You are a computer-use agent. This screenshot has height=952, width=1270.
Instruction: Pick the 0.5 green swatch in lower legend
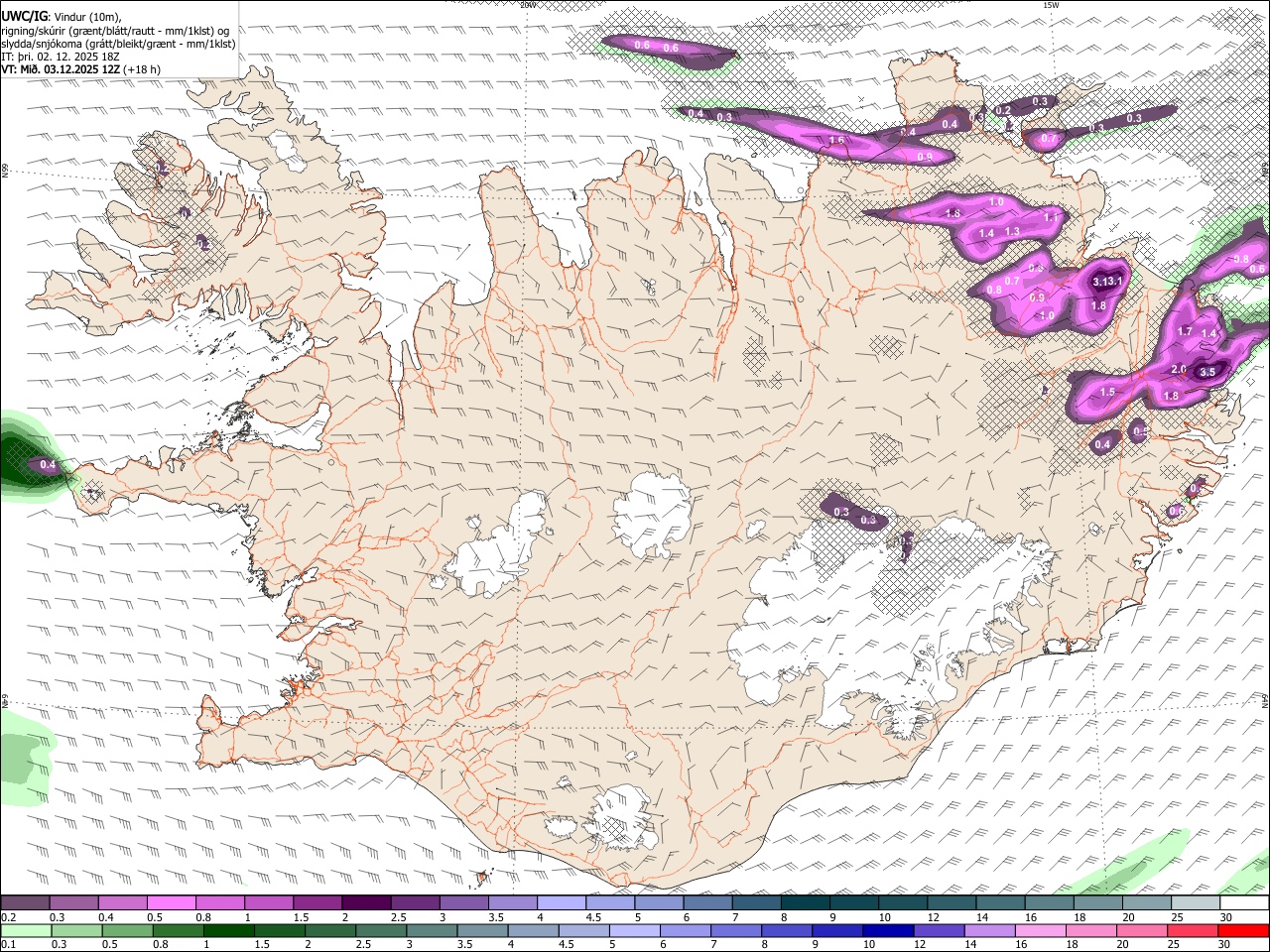126,930
